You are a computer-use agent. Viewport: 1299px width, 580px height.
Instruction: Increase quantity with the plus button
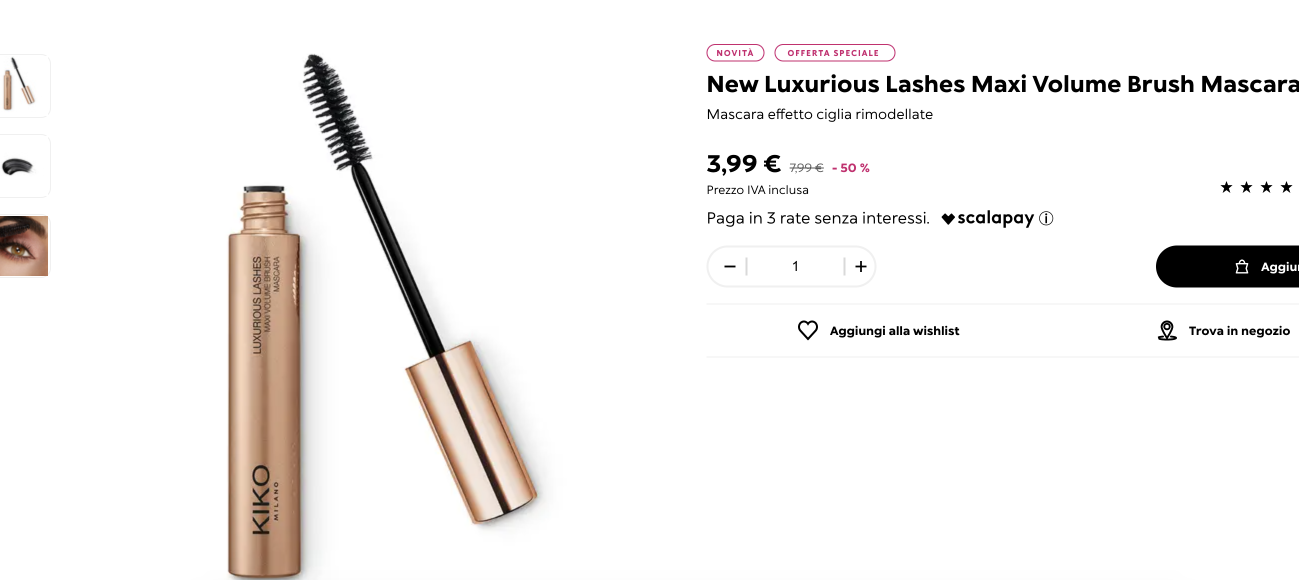[x=861, y=266]
